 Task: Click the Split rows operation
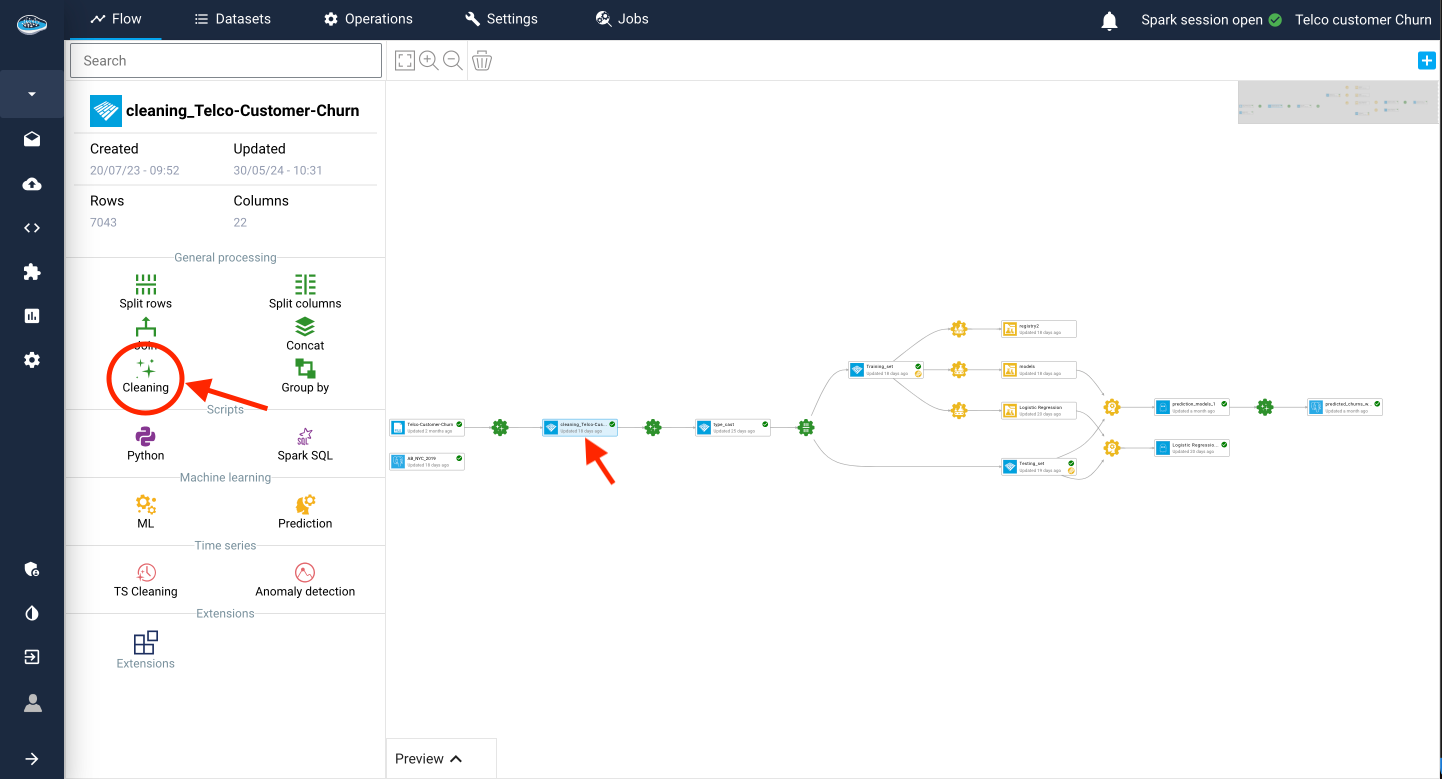(146, 291)
